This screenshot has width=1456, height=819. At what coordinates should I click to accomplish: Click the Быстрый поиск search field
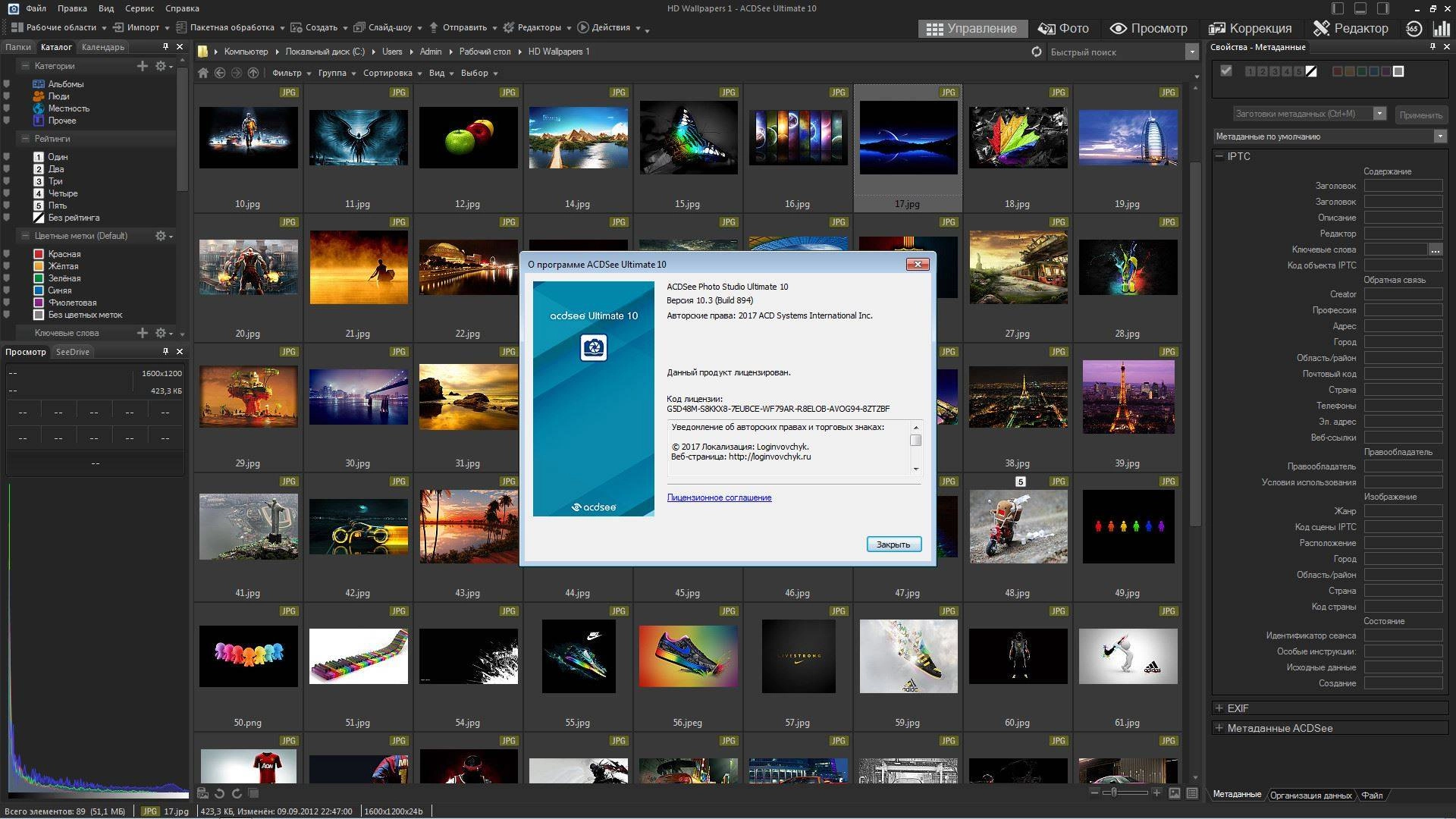pyautogui.click(x=1115, y=52)
